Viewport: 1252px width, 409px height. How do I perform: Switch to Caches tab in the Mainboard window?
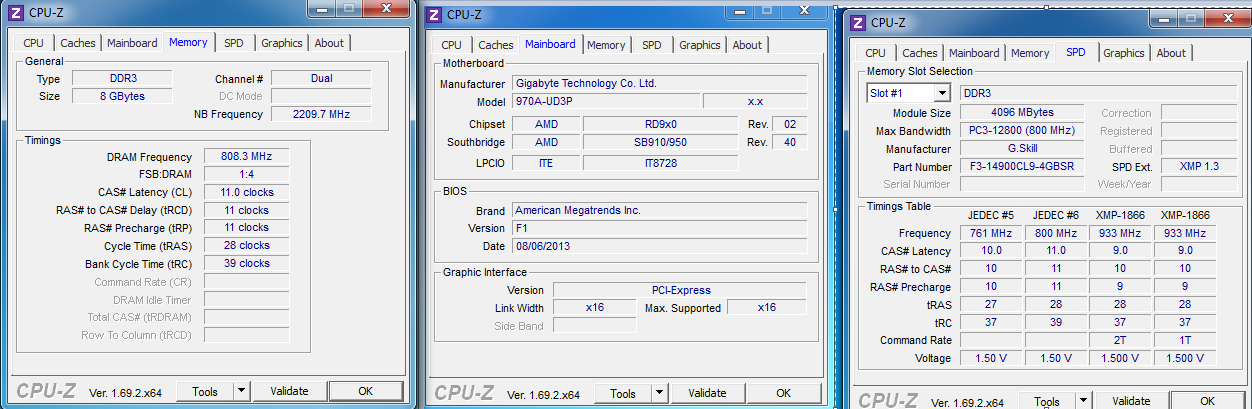(495, 45)
